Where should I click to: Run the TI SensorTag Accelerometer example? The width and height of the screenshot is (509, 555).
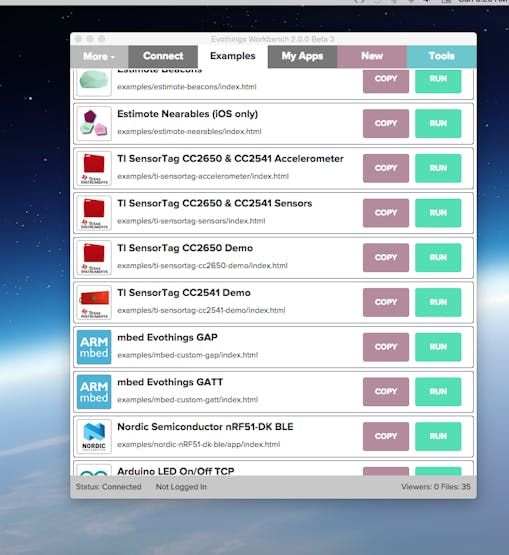click(438, 168)
